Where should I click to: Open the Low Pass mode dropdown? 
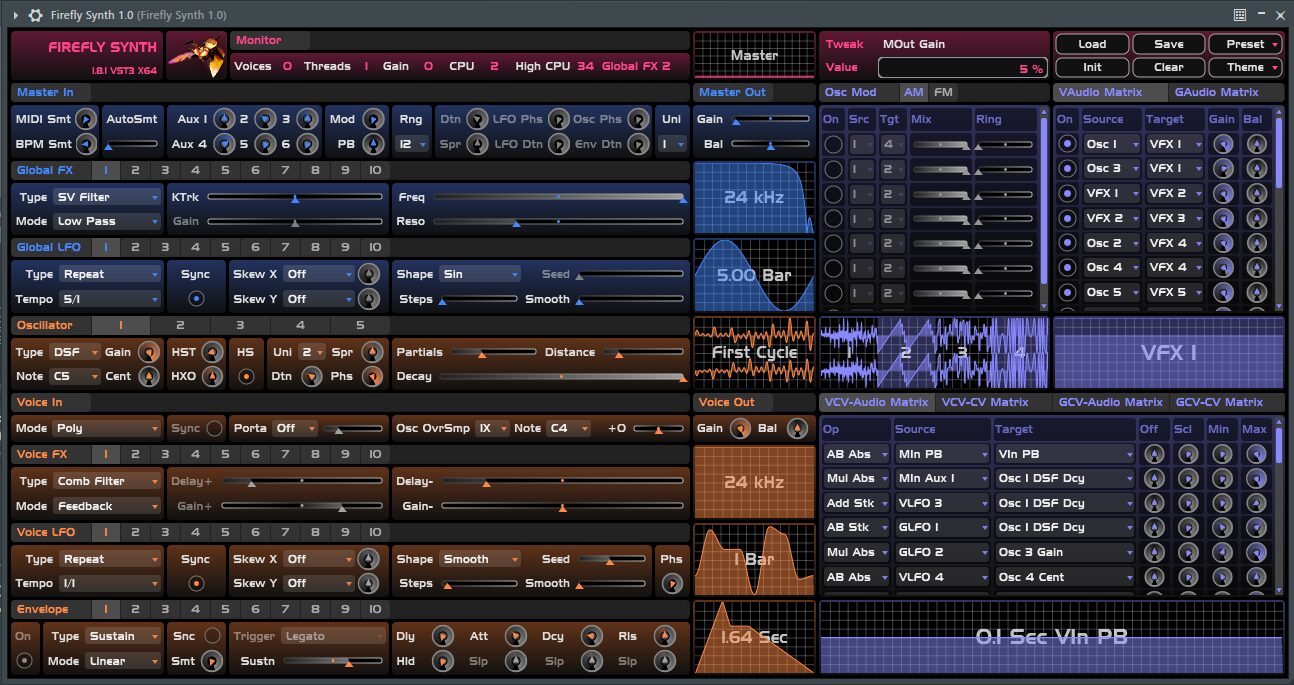(107, 221)
